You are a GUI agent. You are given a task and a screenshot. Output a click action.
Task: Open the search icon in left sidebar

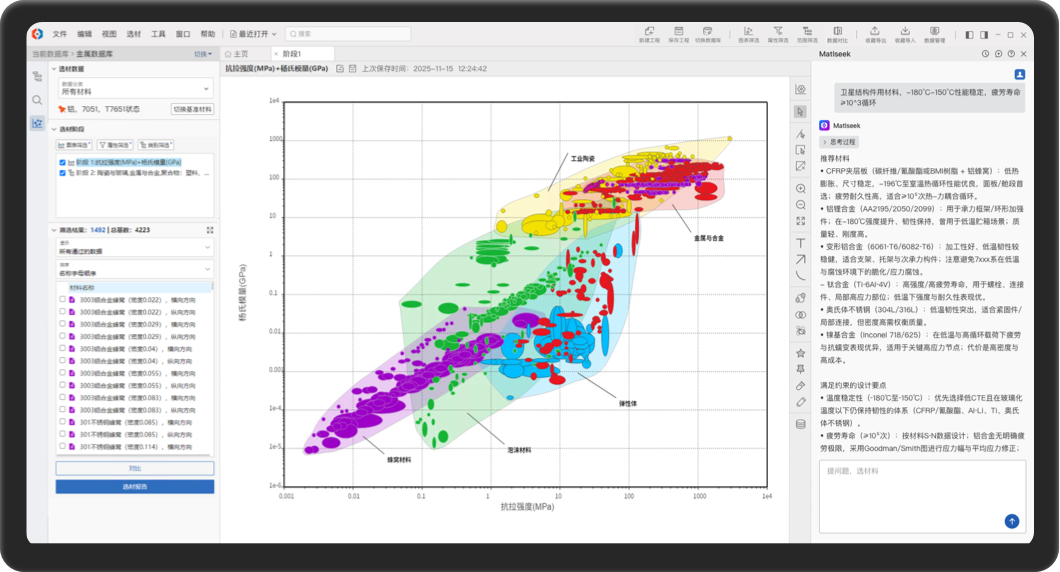pos(37,100)
